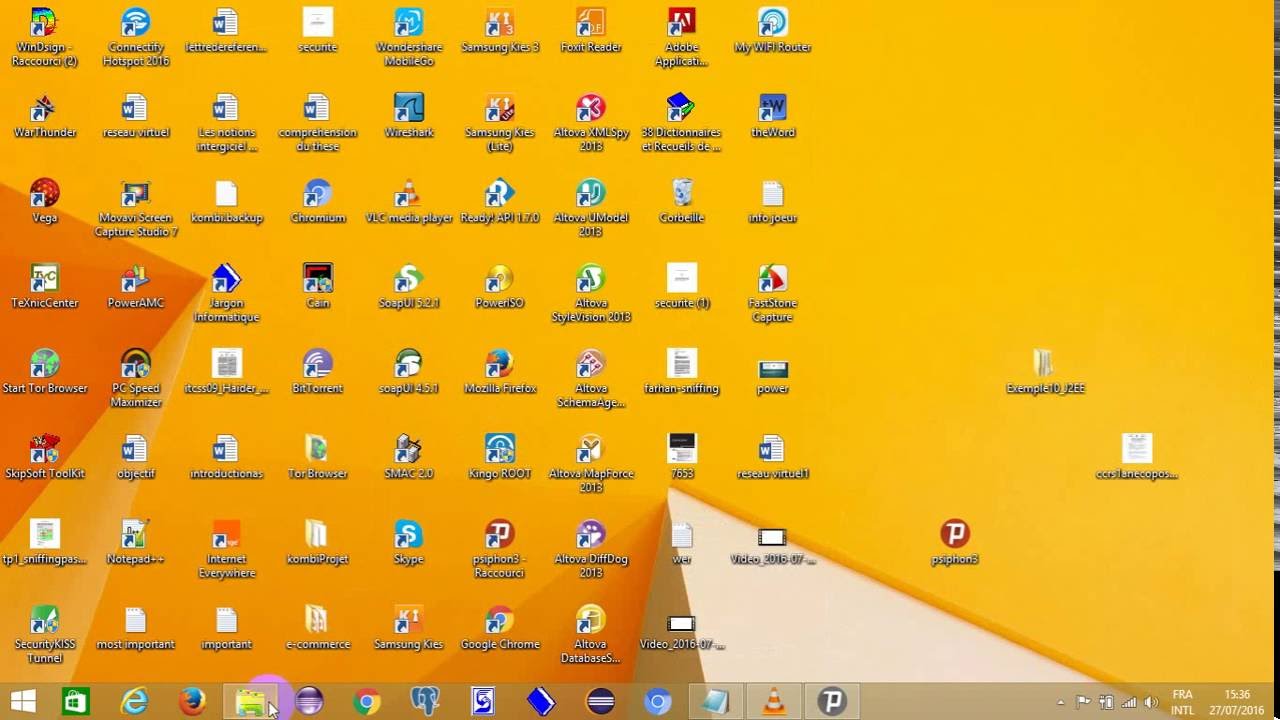The image size is (1280, 720).
Task: Open Start Tor Browser shortcut
Action: coord(44,371)
